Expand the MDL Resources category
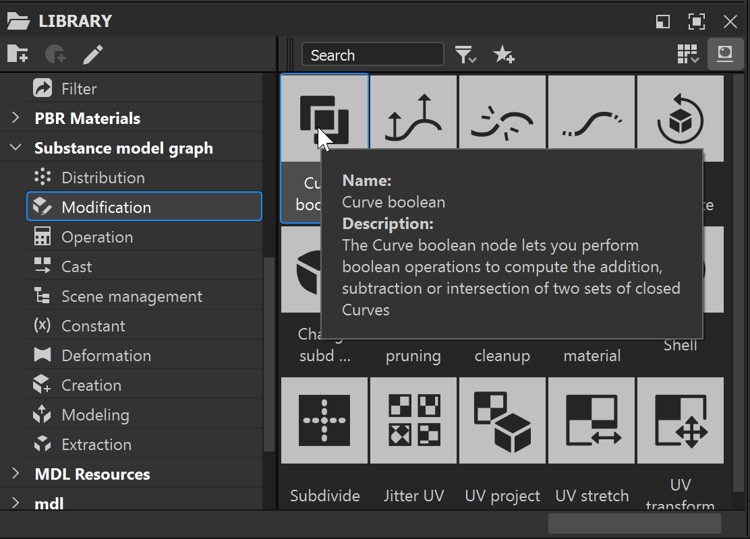This screenshot has width=750, height=539. (15, 474)
